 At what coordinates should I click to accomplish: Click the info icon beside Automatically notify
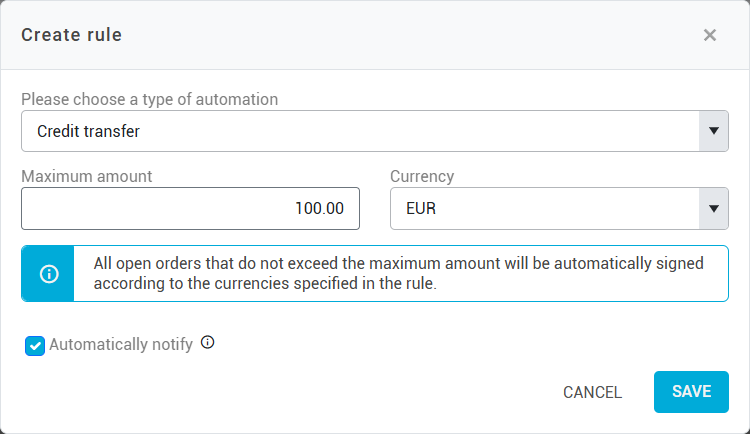pyautogui.click(x=208, y=342)
